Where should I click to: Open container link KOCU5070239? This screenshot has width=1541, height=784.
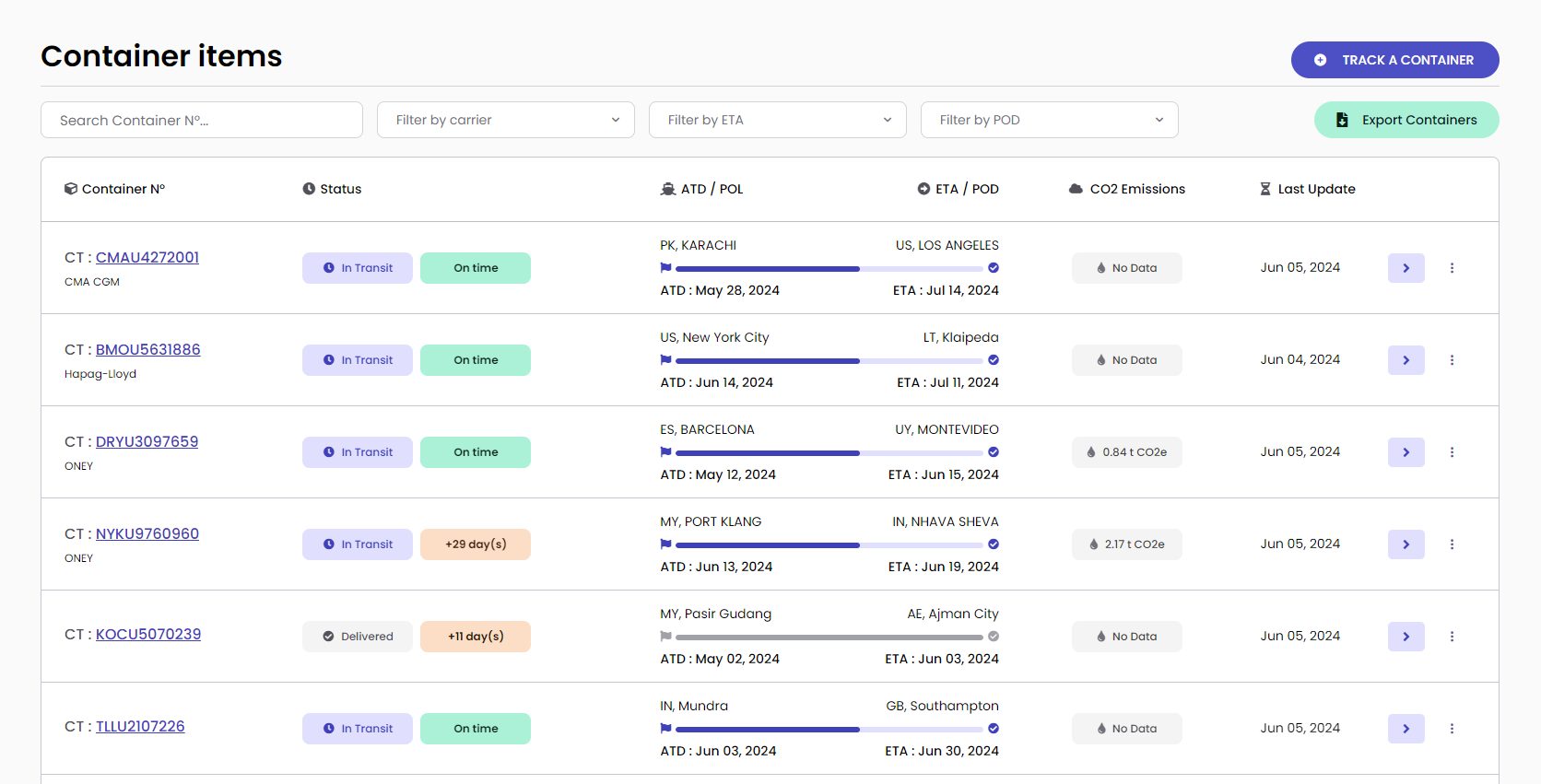(x=148, y=634)
